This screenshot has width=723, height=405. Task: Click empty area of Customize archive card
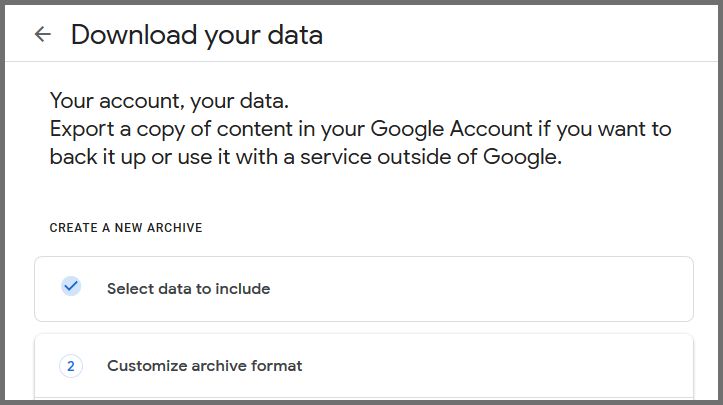click(498, 366)
